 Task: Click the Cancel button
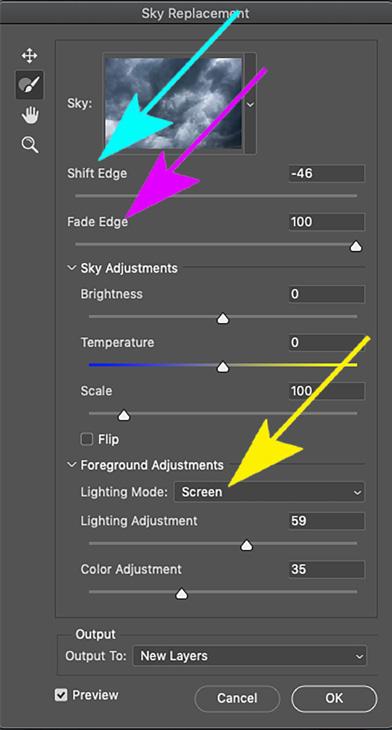(237, 698)
